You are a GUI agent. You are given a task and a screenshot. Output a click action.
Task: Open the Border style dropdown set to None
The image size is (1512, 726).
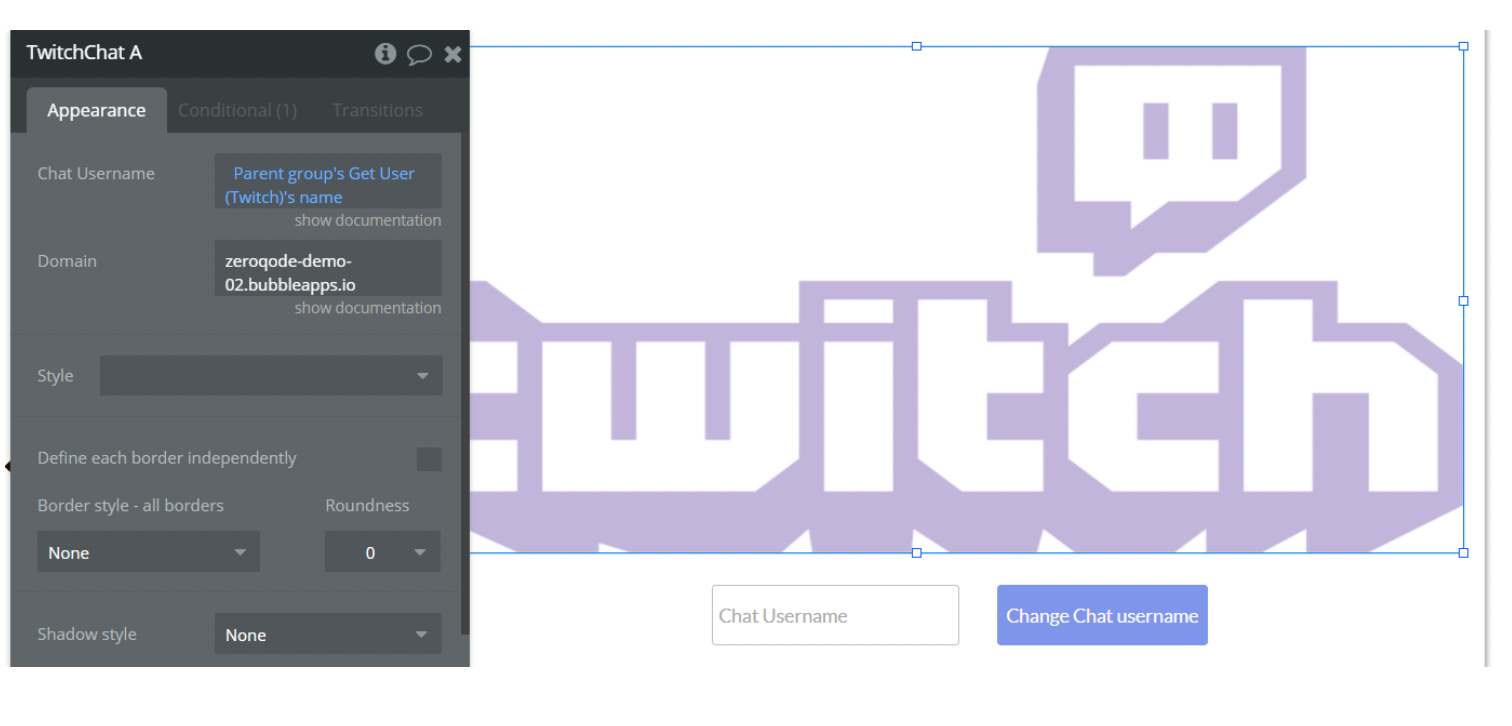[148, 552]
